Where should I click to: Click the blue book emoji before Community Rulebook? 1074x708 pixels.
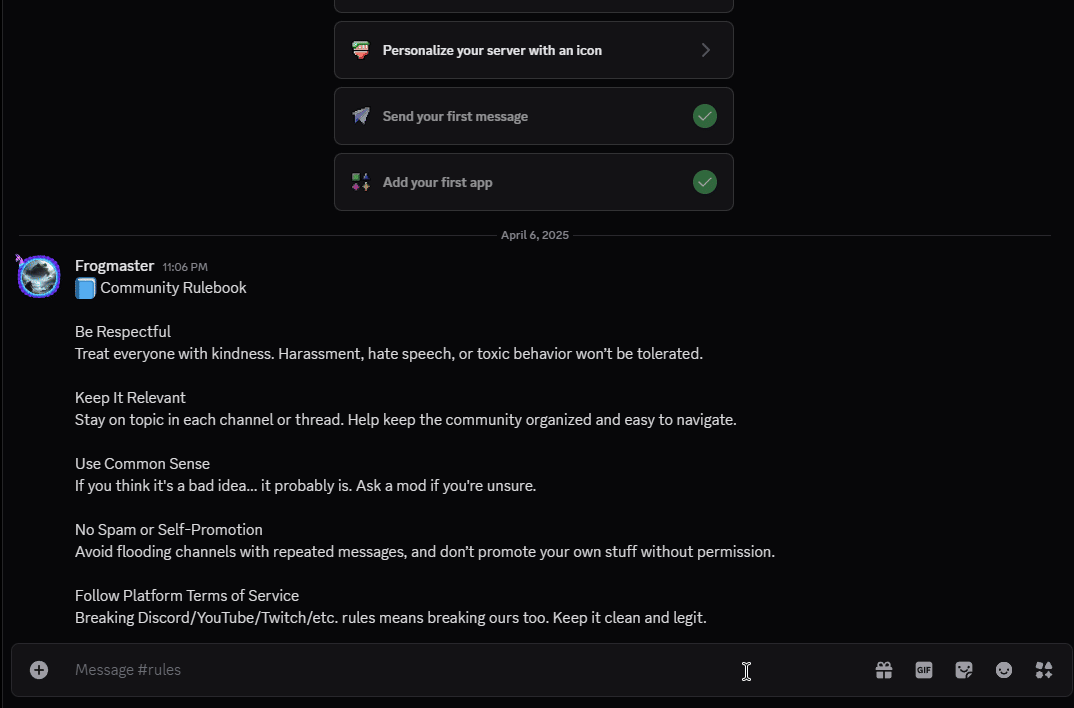pyautogui.click(x=86, y=288)
